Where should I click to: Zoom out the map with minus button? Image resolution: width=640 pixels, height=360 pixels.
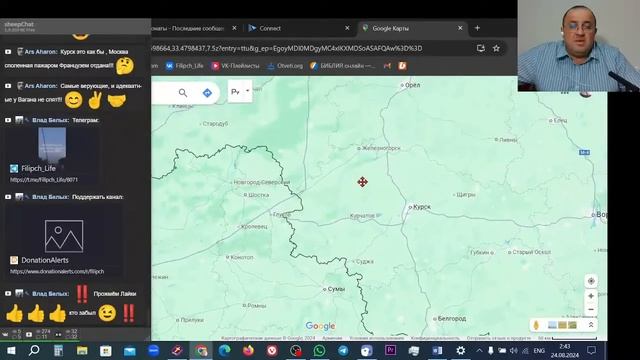point(591,310)
